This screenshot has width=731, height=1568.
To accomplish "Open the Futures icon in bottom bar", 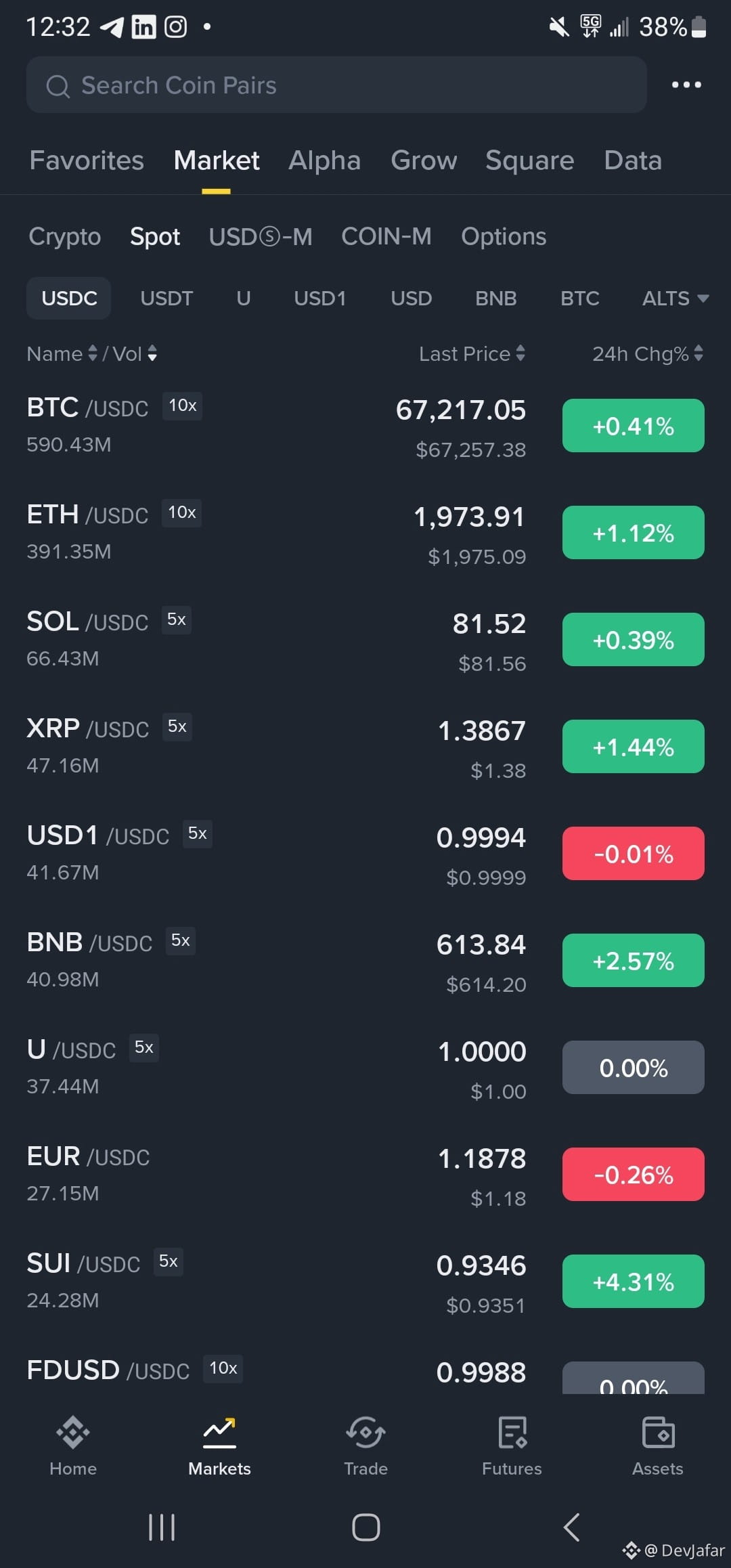I will [x=512, y=1432].
